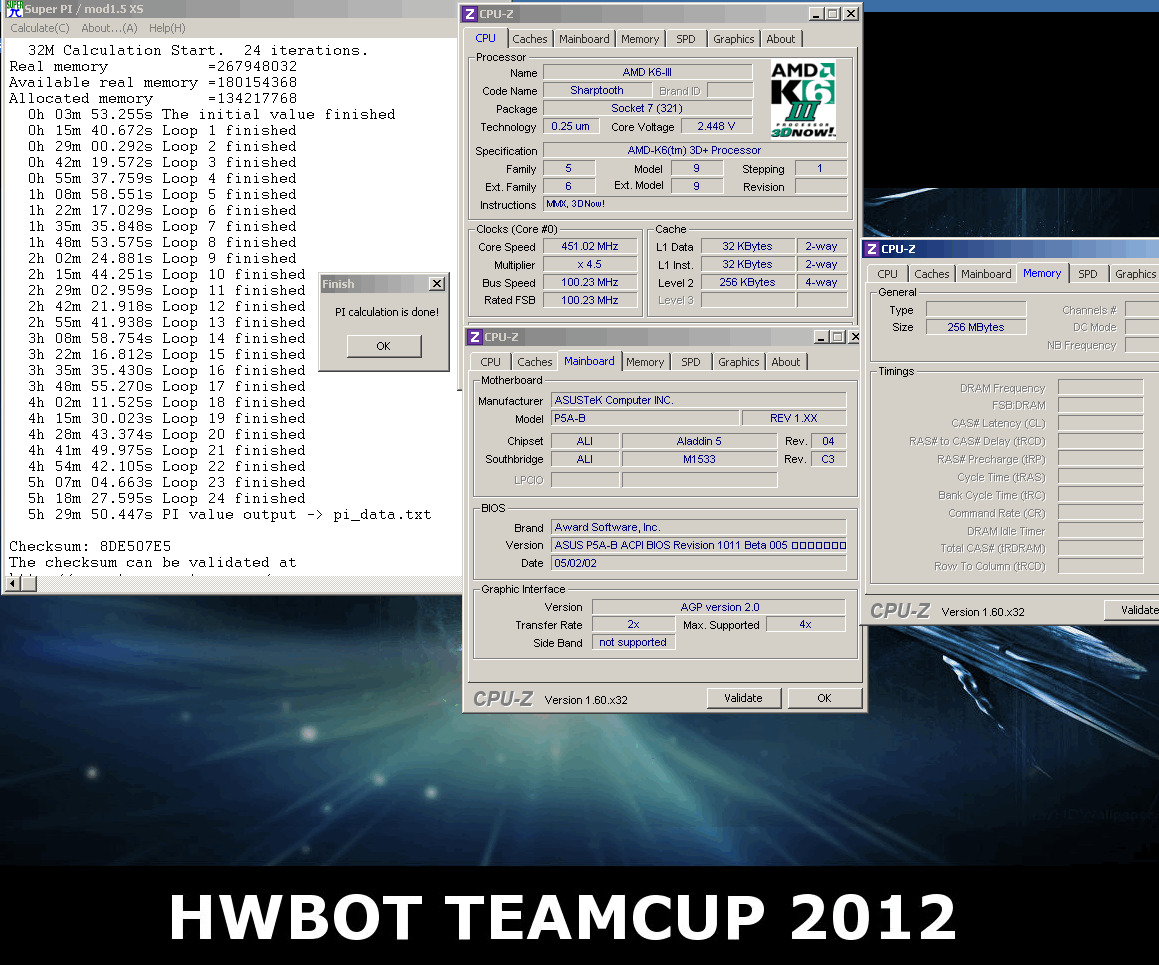The width and height of the screenshot is (1159, 965).
Task: Select the Graphics tab in top CPU-Z window
Action: click(x=734, y=39)
